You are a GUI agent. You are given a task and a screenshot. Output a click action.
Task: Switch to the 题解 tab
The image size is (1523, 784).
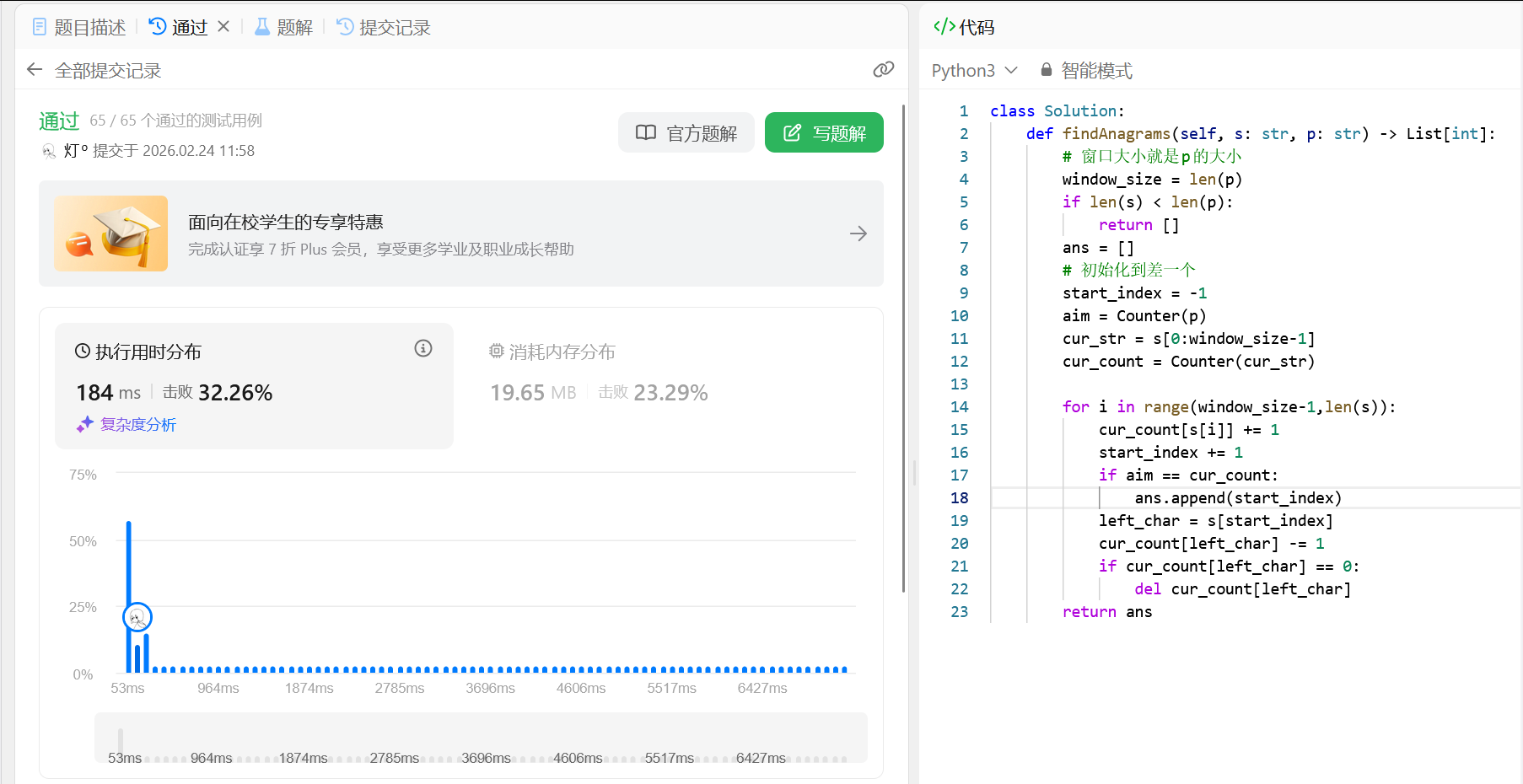(284, 28)
